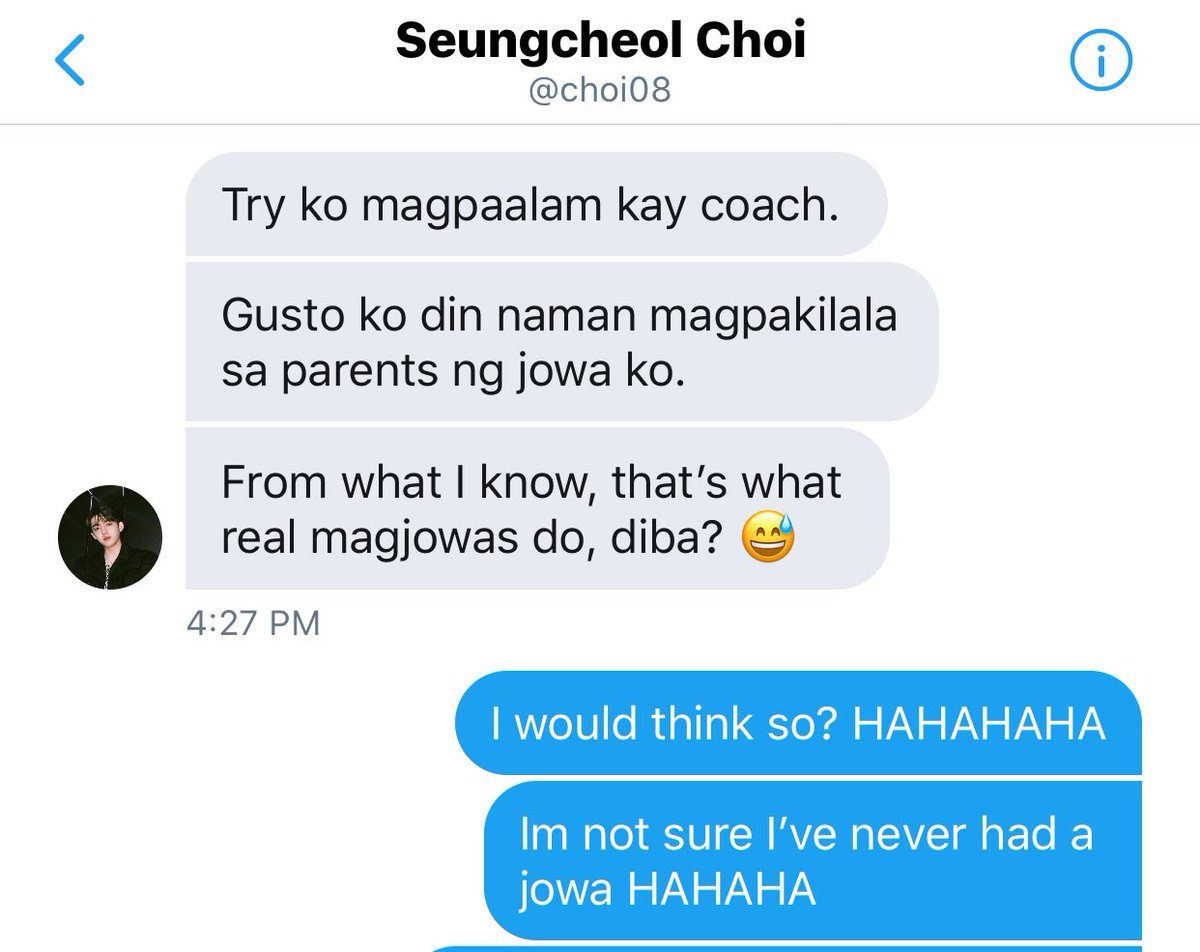Tap the 4:27 PM timestamp

[253, 623]
